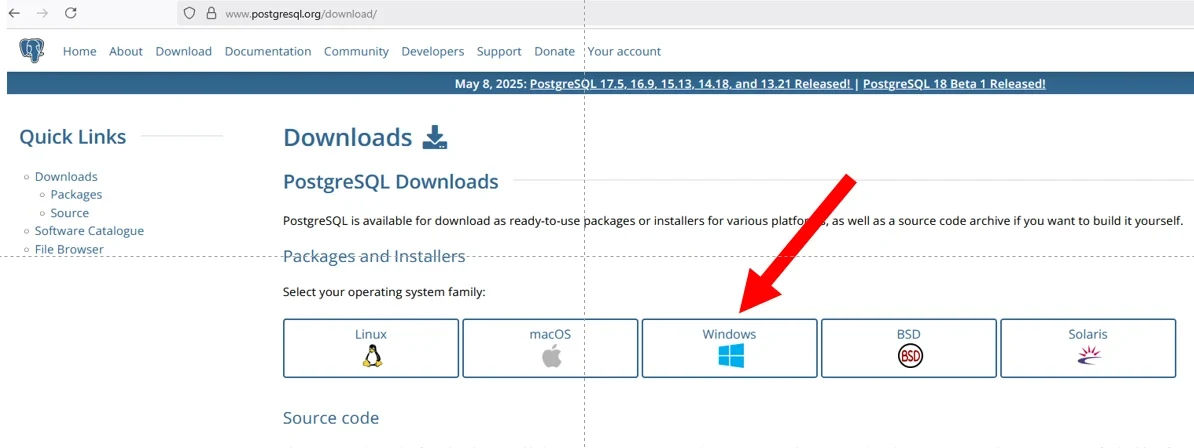Click the Quick Links heading
The image size is (1194, 448).
click(x=72, y=137)
